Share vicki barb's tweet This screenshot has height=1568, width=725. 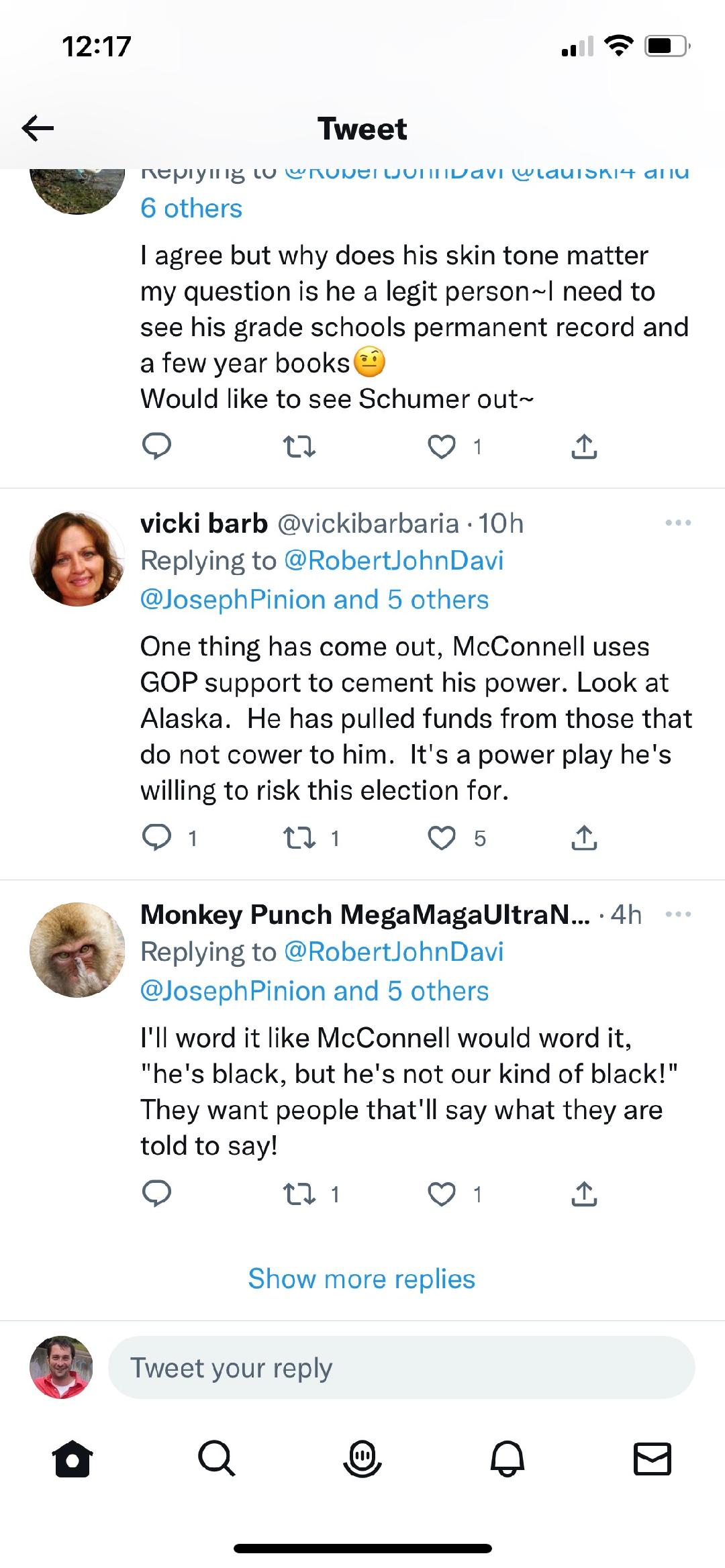click(x=584, y=838)
